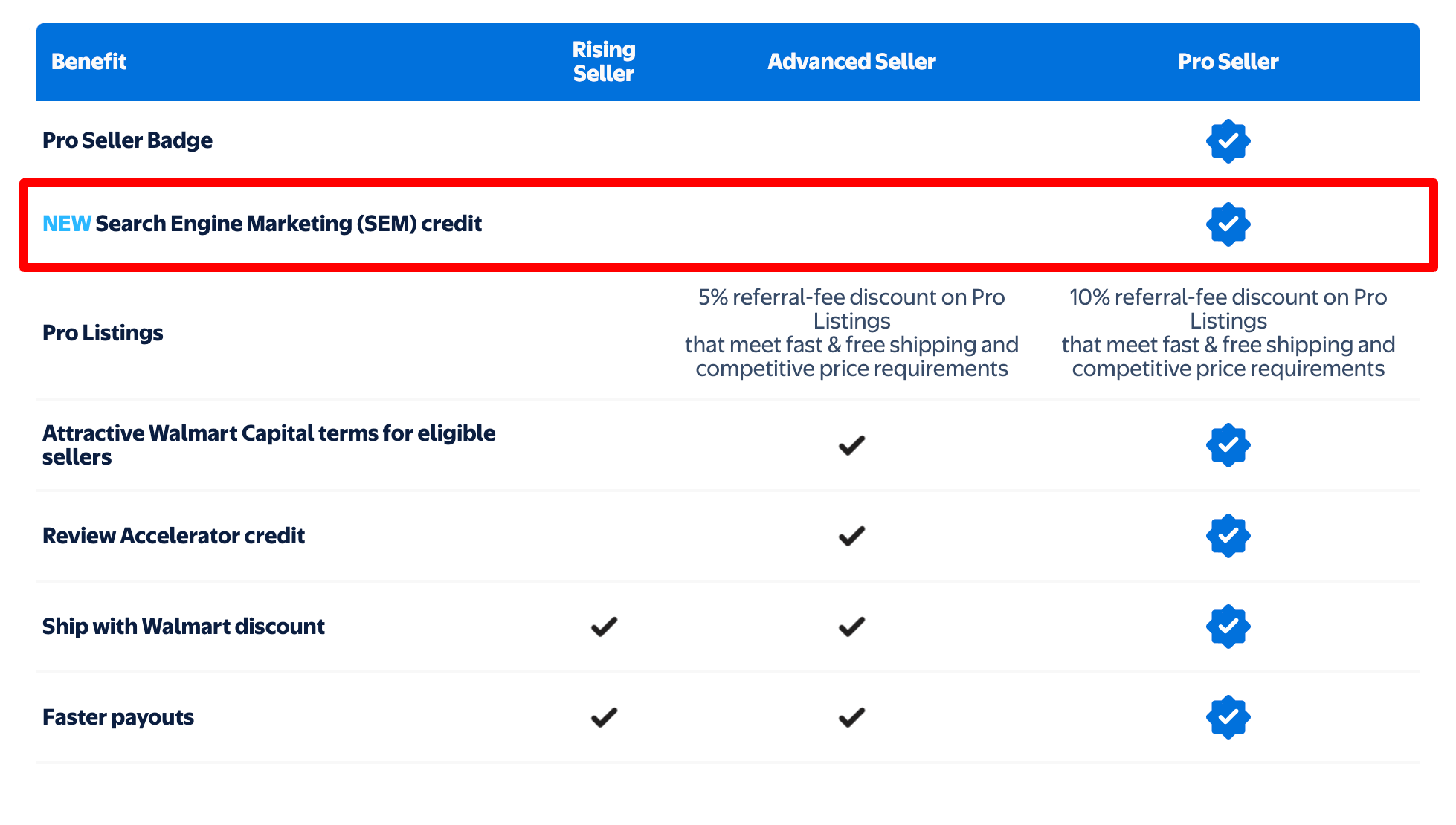Click Pro Seller badge for Review Accelerator credit
The height and width of the screenshot is (825, 1456).
1228,536
